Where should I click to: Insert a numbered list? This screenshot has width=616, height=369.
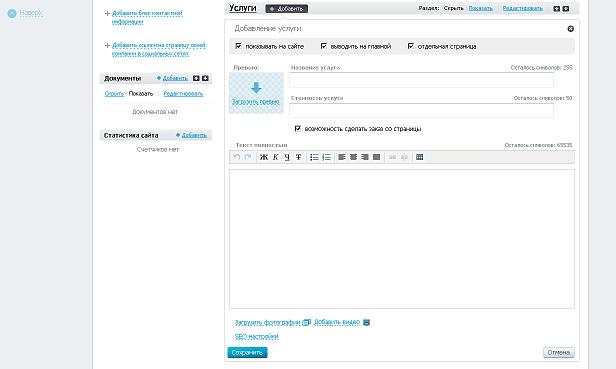(x=326, y=157)
